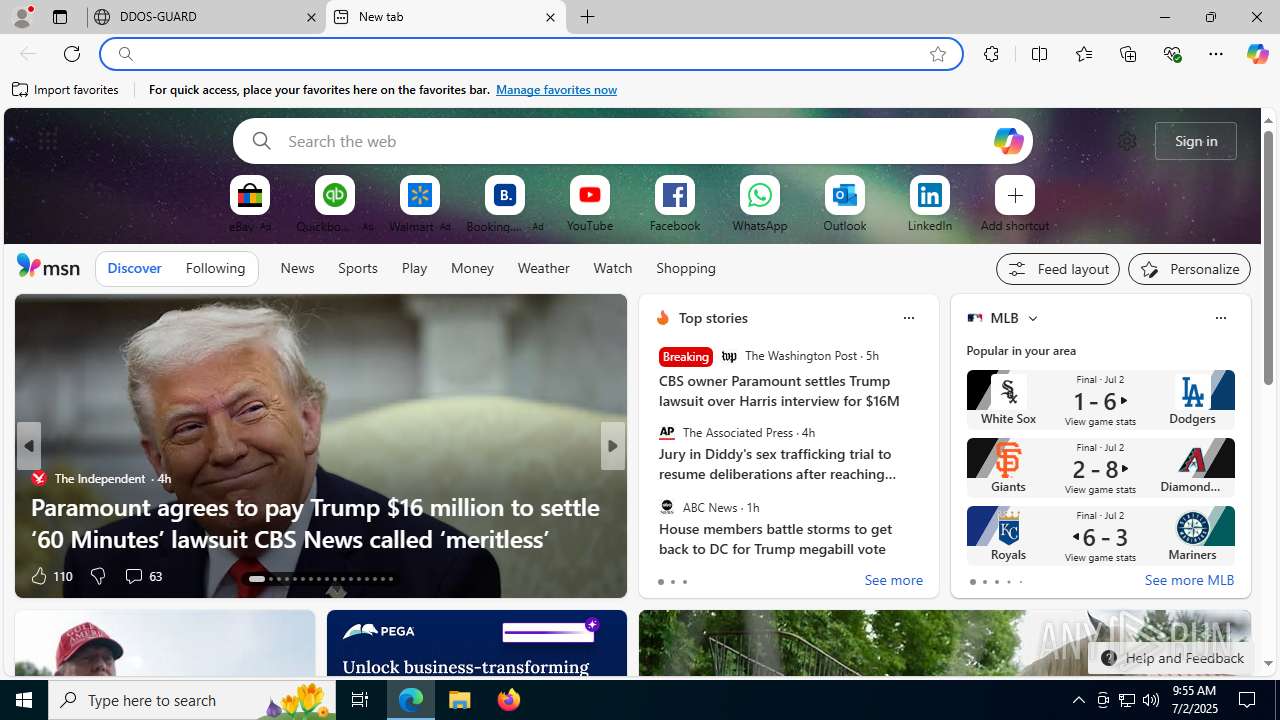Viewport: 1280px width, 720px height.
Task: Open Browser essentials icon
Action: 1172,54
